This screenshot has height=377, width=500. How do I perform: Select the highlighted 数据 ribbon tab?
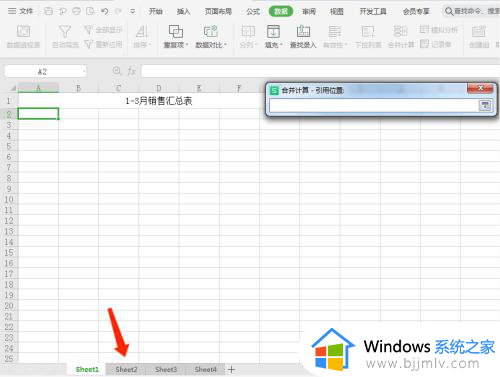[281, 11]
